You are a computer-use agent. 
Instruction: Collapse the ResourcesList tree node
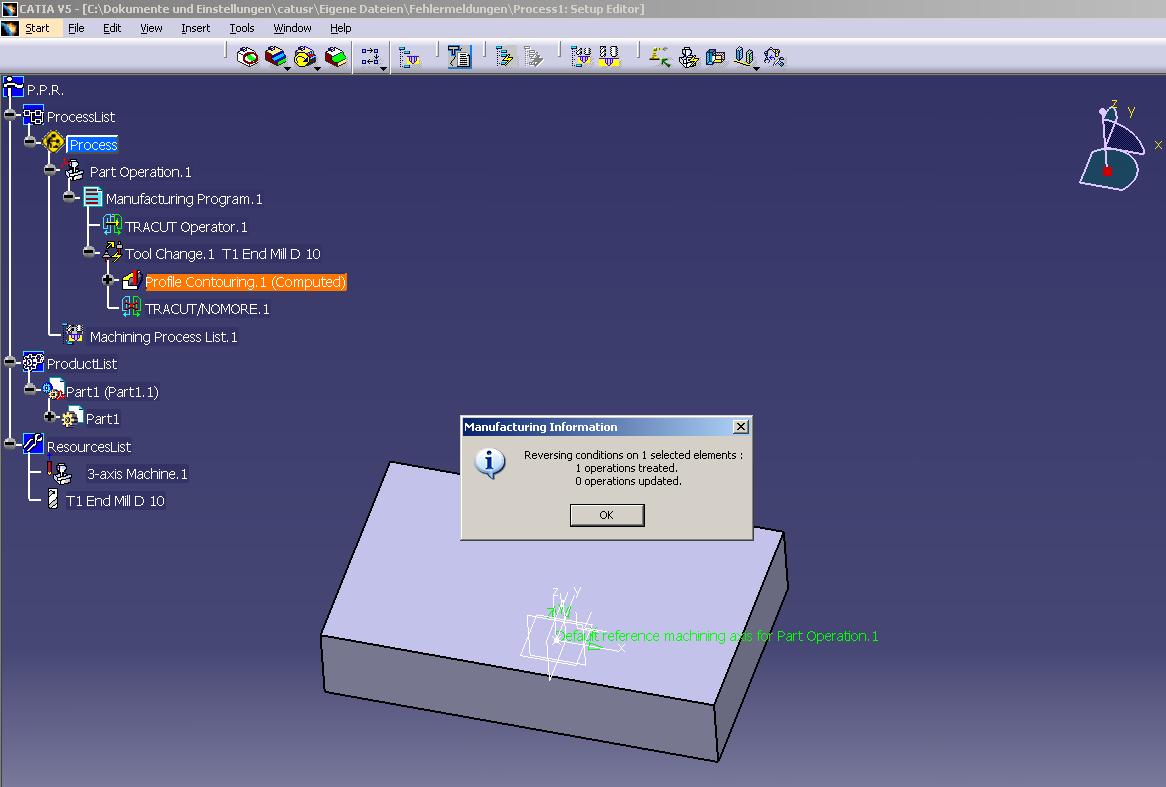click(10, 444)
